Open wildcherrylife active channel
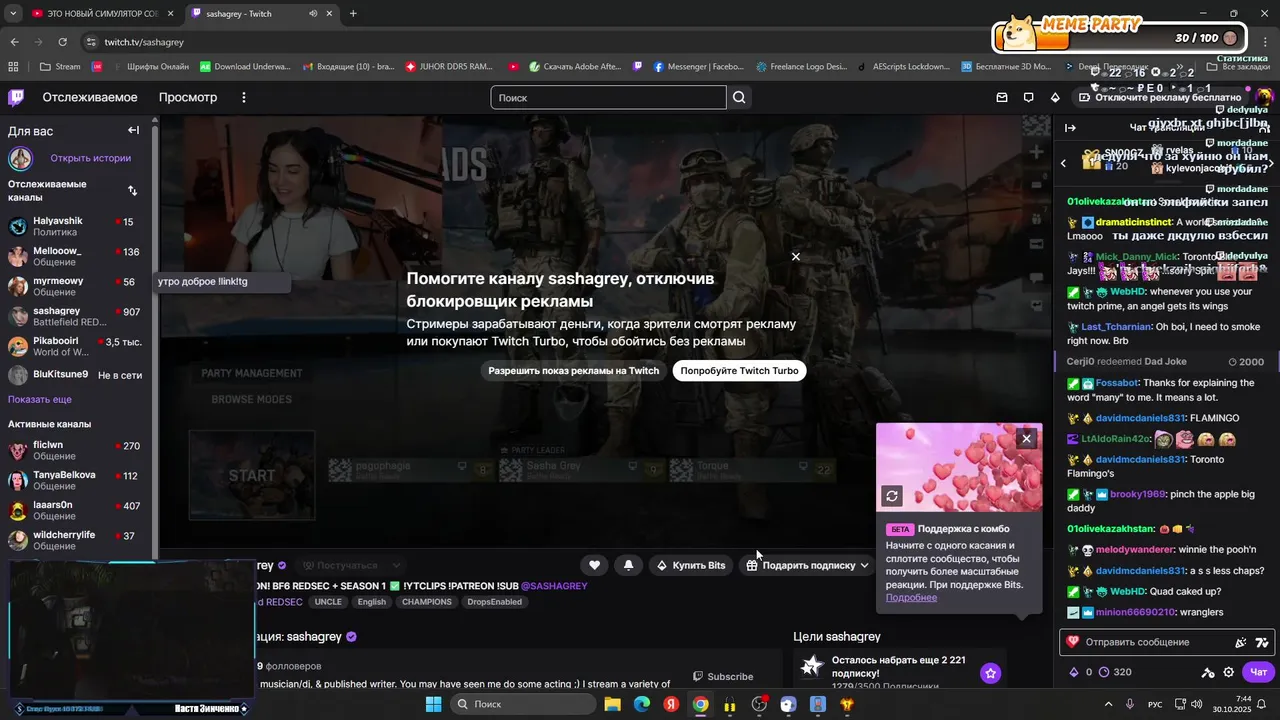The height and width of the screenshot is (720, 1280). [x=76, y=541]
